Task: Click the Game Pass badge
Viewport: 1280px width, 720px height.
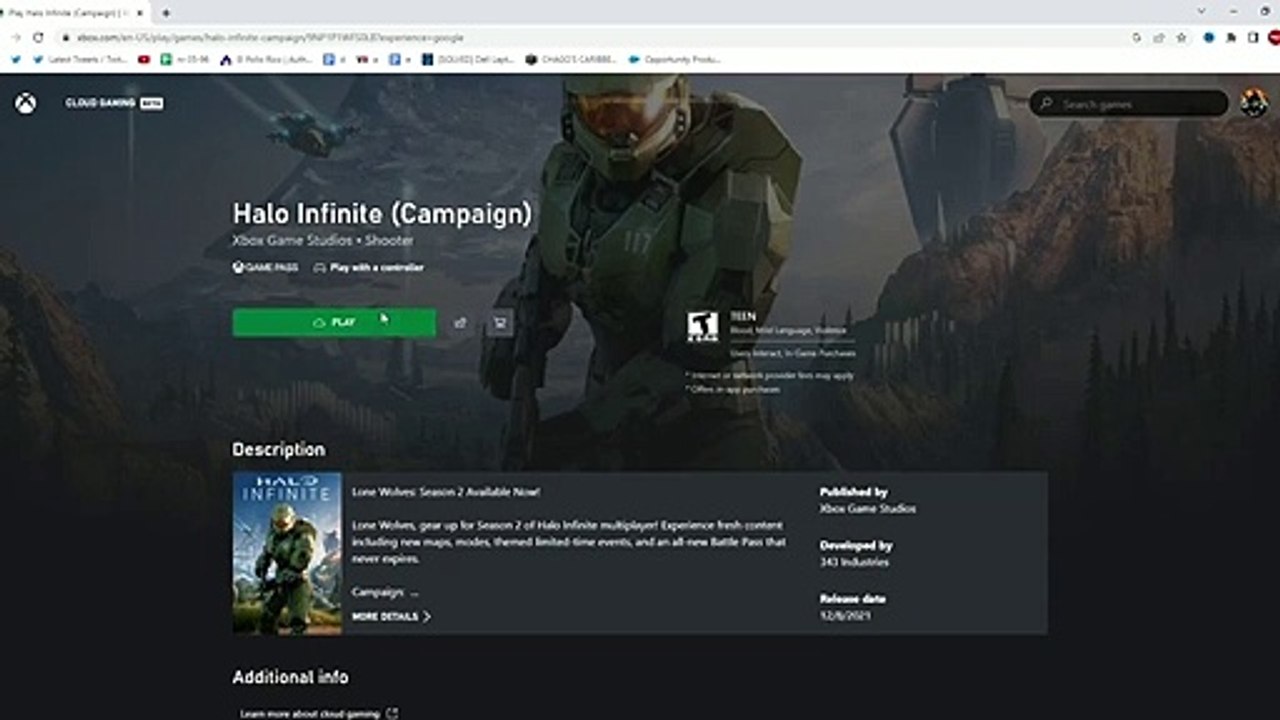Action: pos(265,268)
